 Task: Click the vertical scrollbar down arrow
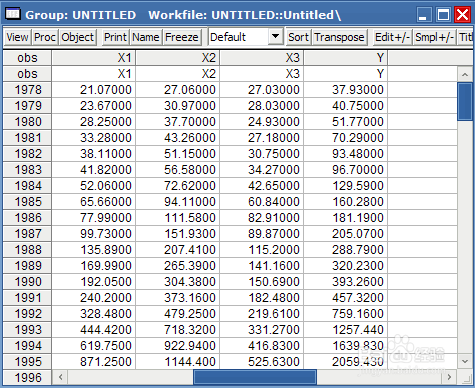[x=465, y=361]
